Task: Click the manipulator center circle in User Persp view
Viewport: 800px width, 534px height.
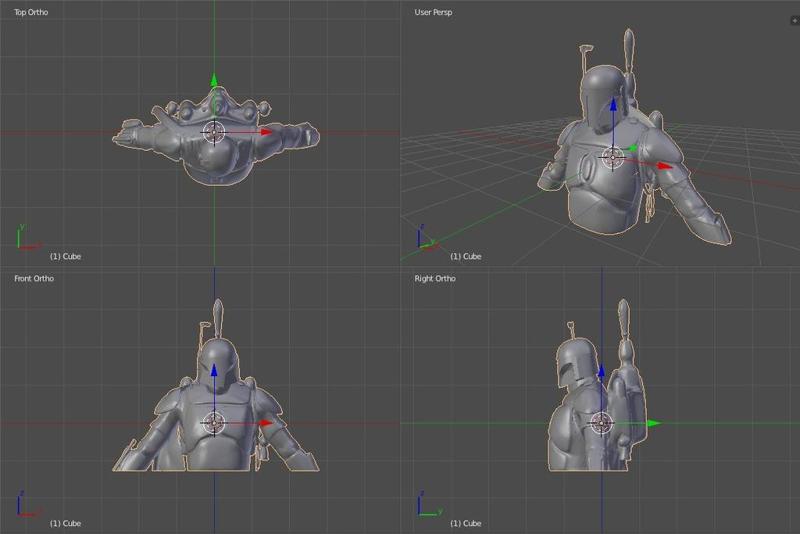Action: point(612,157)
